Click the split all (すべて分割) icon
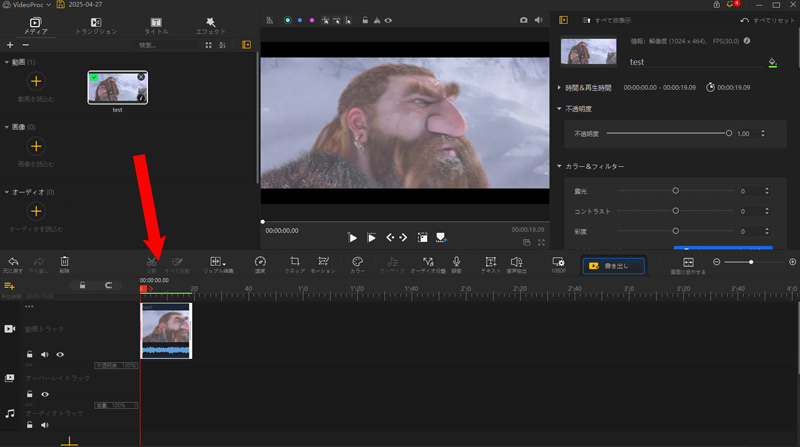This screenshot has height=447, width=800. click(x=177, y=262)
